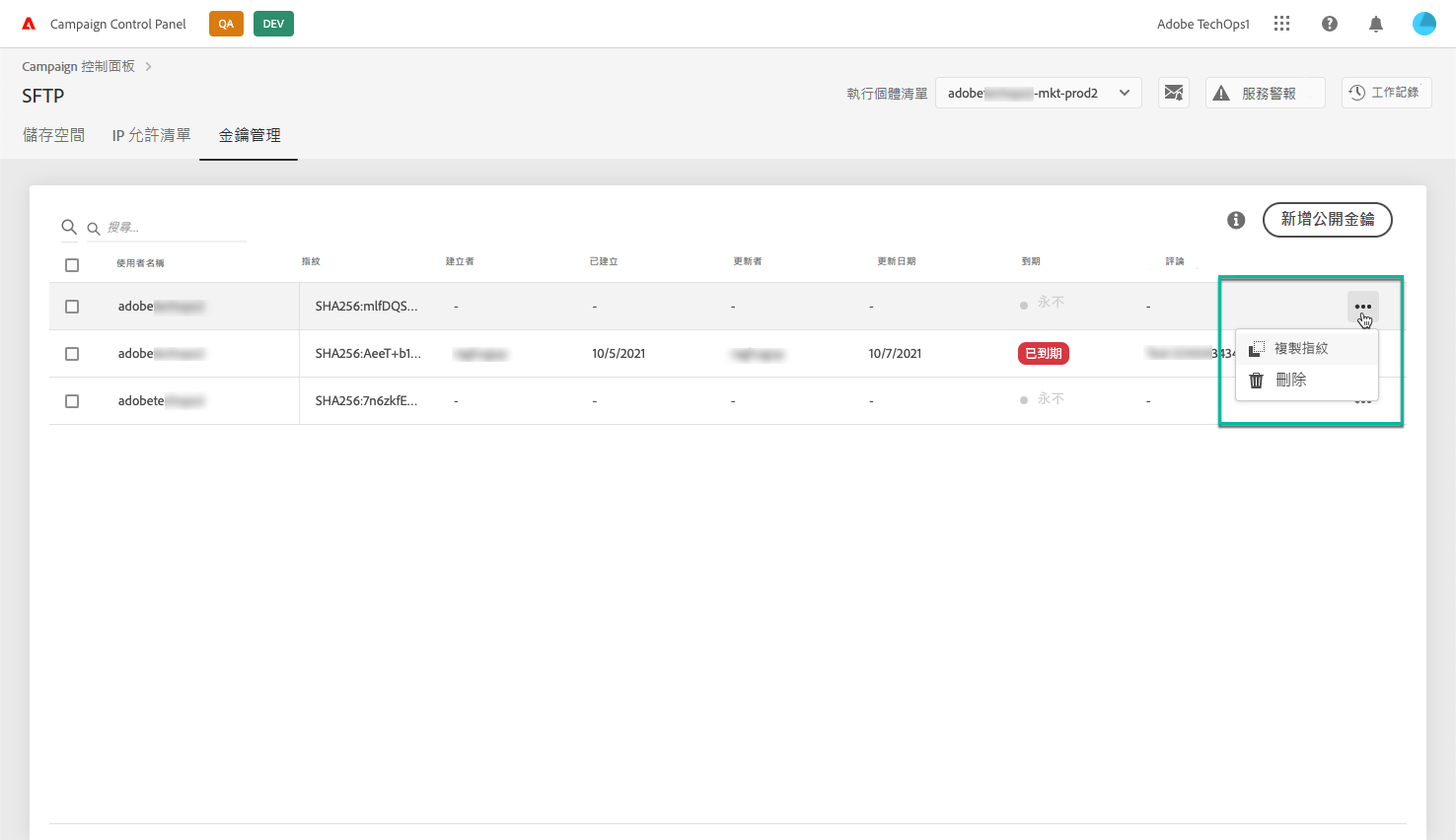The width and height of the screenshot is (1456, 840).
Task: Click fingerprint SHA256:AeeT+b1... cell
Action: pos(368,354)
